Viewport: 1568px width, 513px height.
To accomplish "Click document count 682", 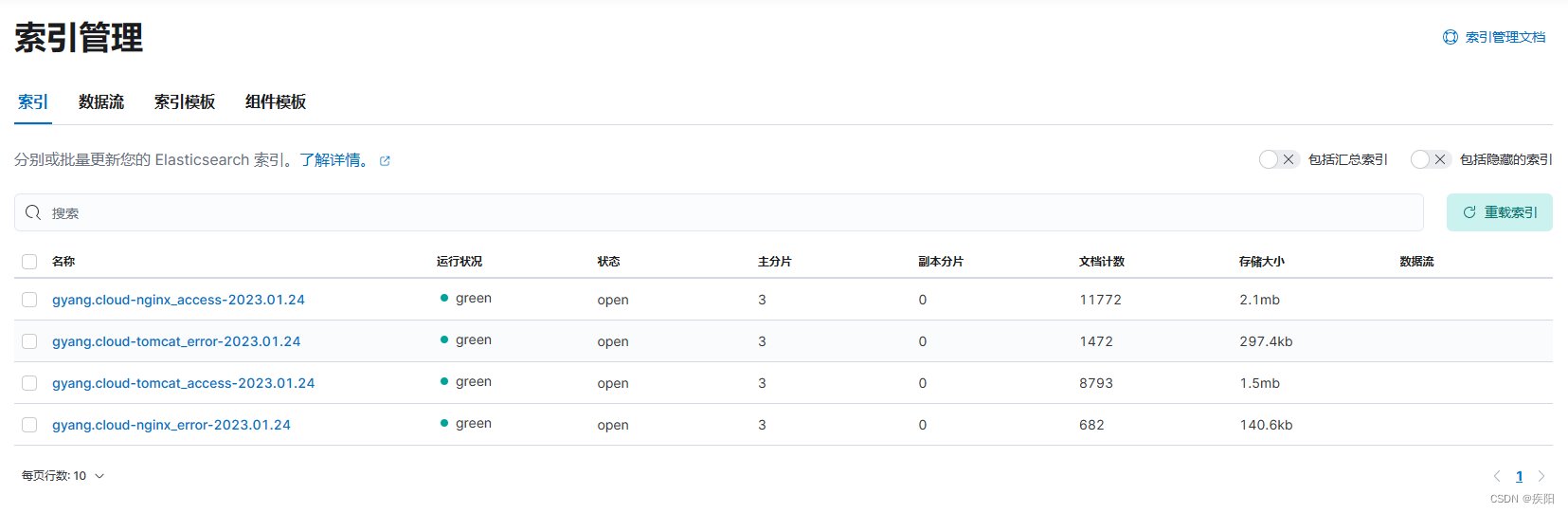I will click(x=1092, y=425).
